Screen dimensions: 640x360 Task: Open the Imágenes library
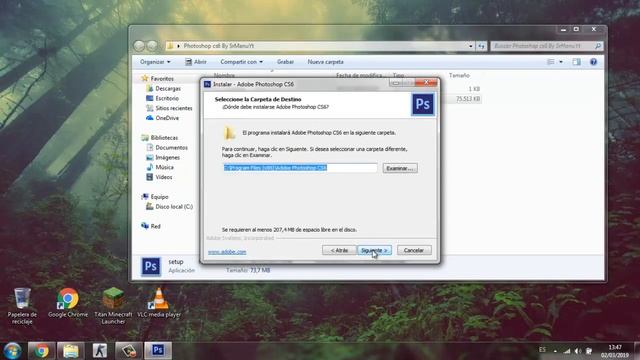click(x=167, y=157)
